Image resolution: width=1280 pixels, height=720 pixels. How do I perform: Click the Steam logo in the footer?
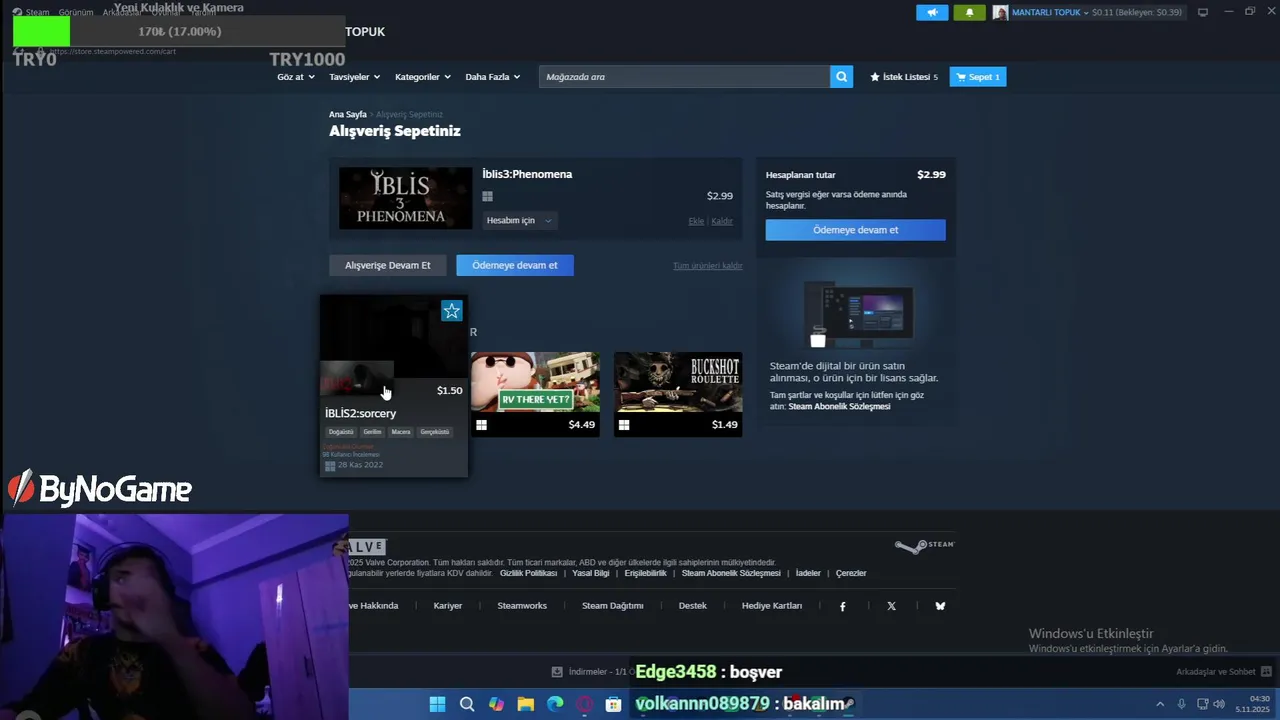pyautogui.click(x=924, y=546)
